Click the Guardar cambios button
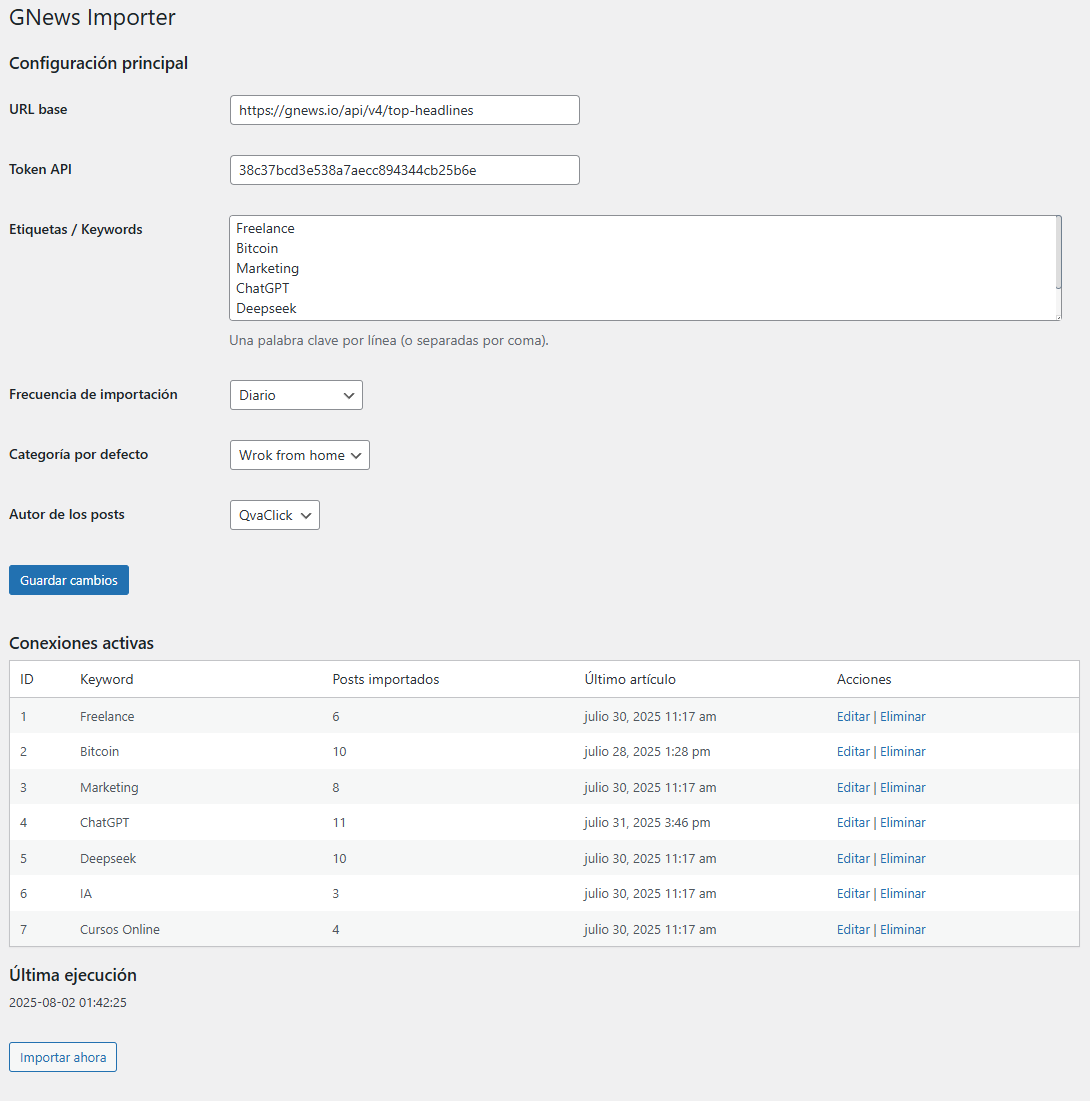1090x1101 pixels. pos(69,580)
